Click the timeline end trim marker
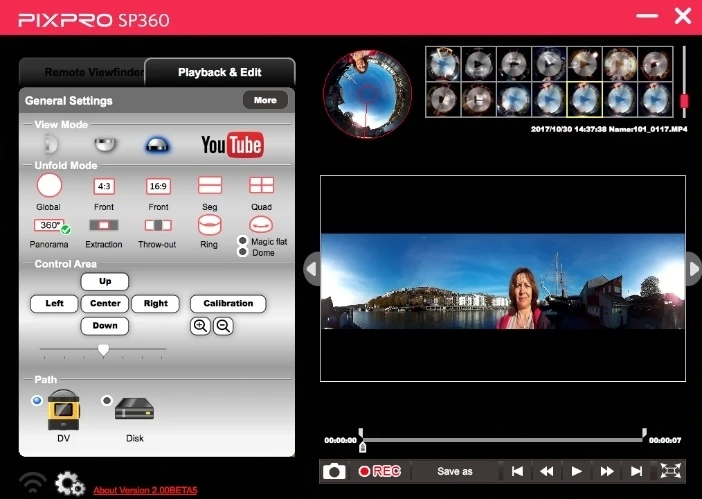 click(x=644, y=432)
